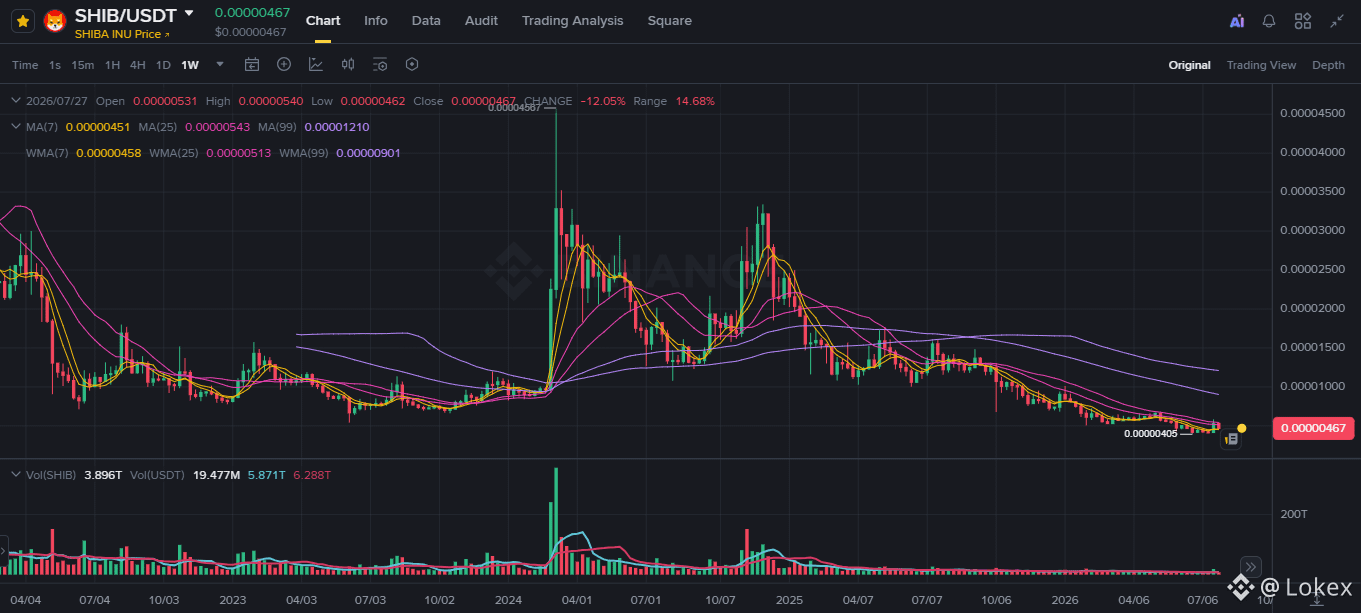
Task: Click the MA(25) value 0.00000543
Action: pos(218,127)
